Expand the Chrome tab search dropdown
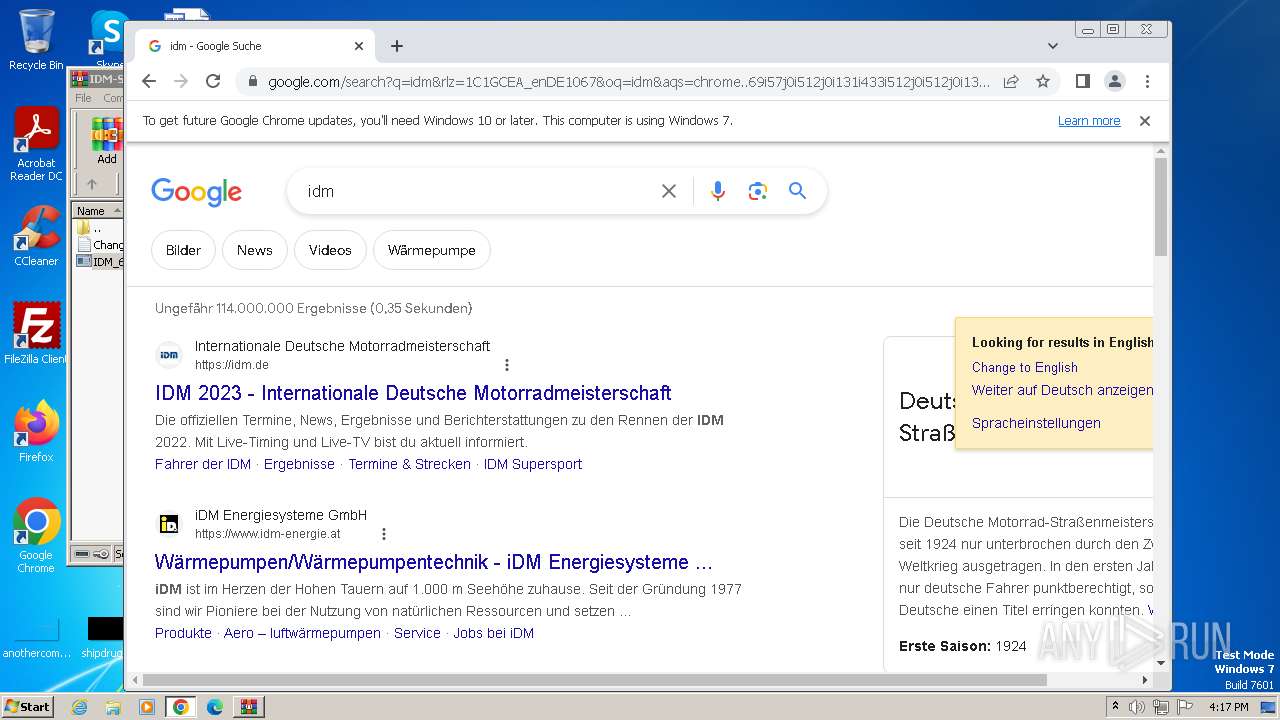The width and height of the screenshot is (1280, 720). click(1053, 46)
